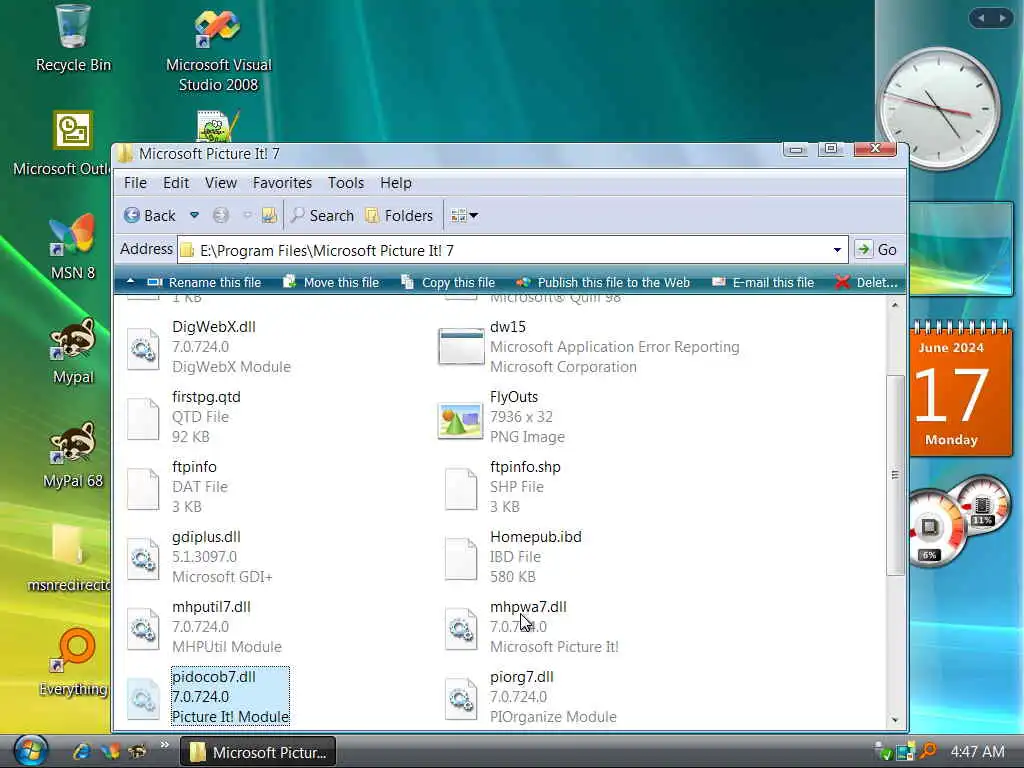Expand the Quick Launch overflow chevron
Screen dimensions: 1024x768
164,744
